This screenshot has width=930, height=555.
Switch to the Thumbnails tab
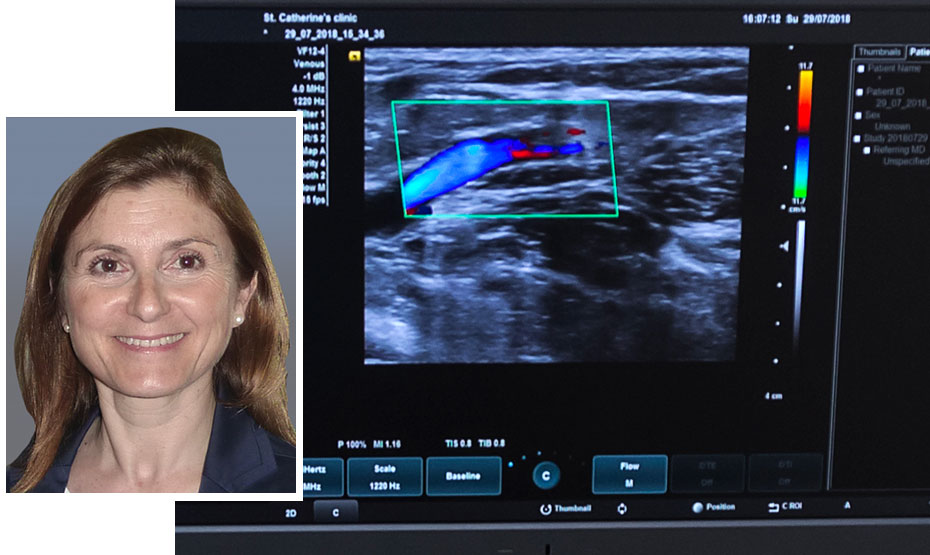click(x=880, y=51)
